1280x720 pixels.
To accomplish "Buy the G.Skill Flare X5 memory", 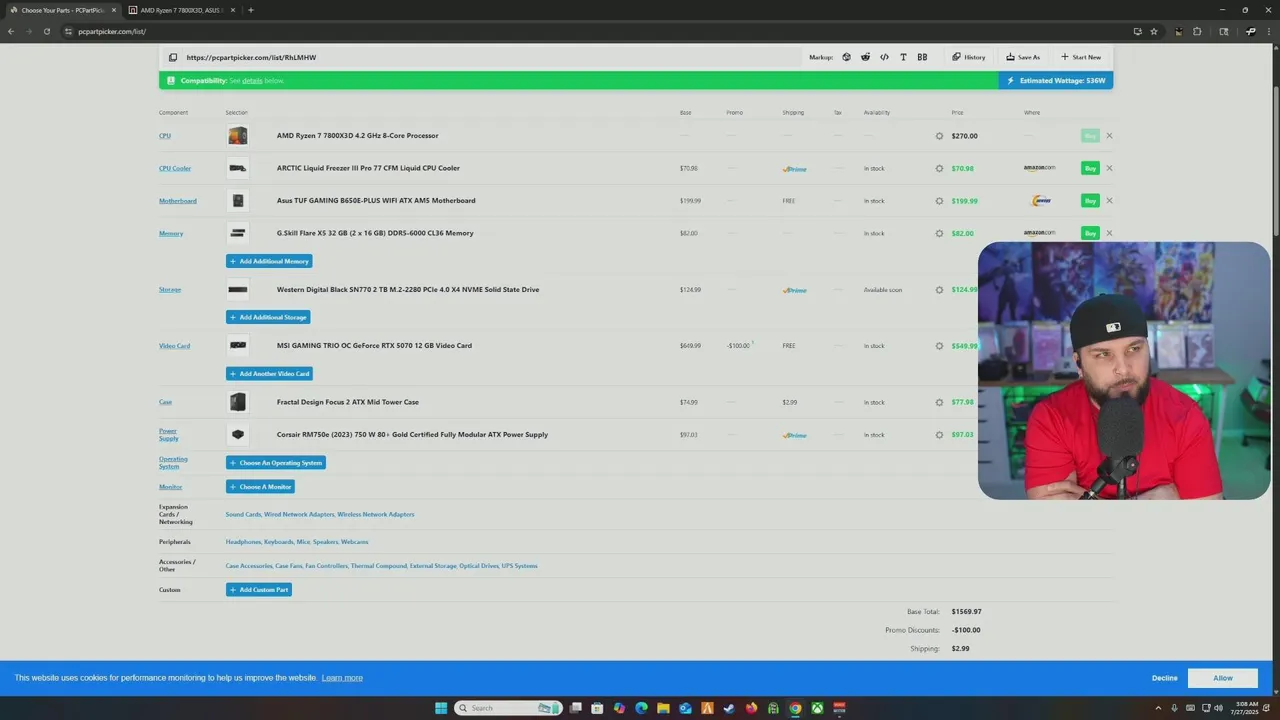I will [1090, 233].
